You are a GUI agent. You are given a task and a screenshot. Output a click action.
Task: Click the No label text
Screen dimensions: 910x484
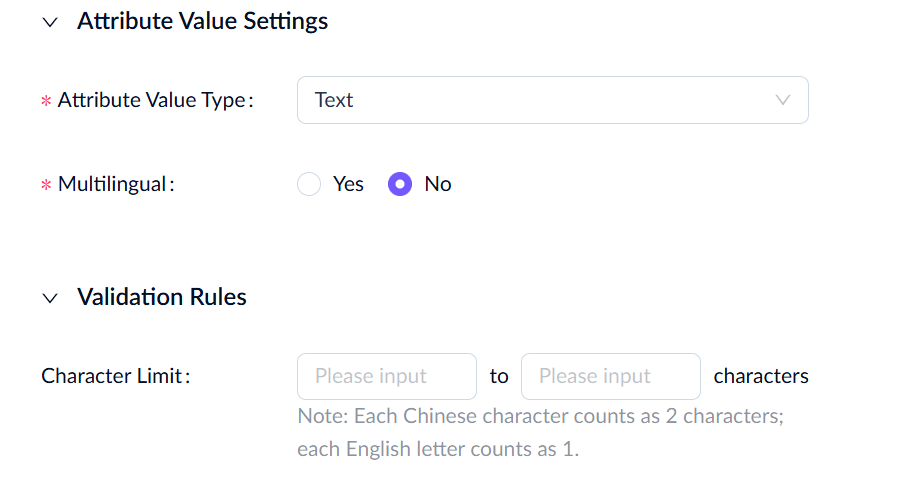[438, 184]
